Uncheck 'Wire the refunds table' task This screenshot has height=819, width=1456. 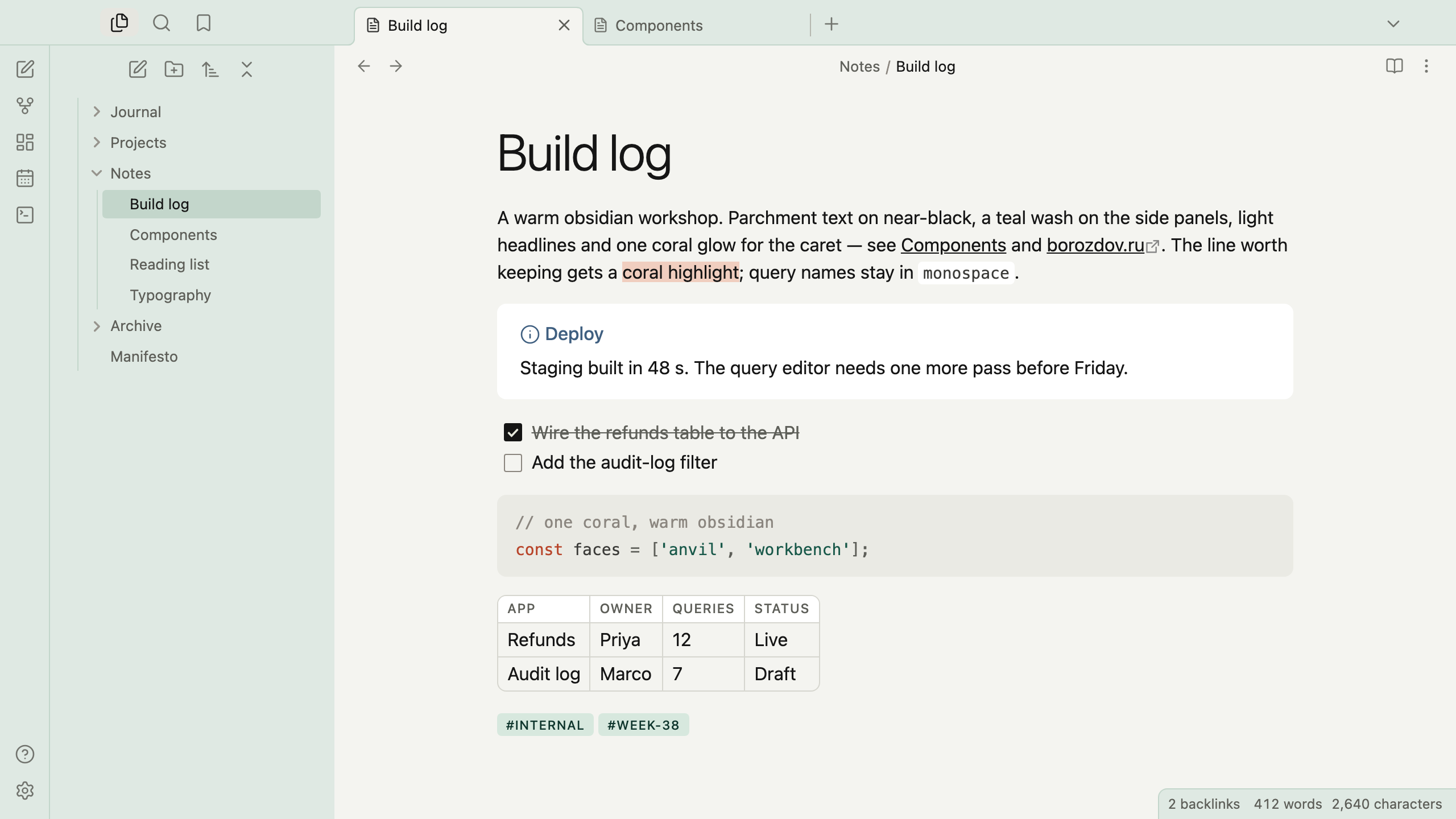(513, 432)
